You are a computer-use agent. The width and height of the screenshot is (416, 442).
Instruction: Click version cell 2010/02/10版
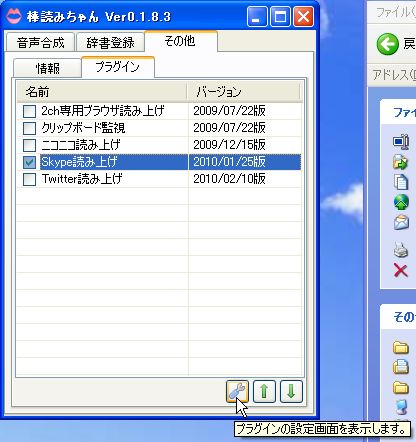pyautogui.click(x=229, y=179)
